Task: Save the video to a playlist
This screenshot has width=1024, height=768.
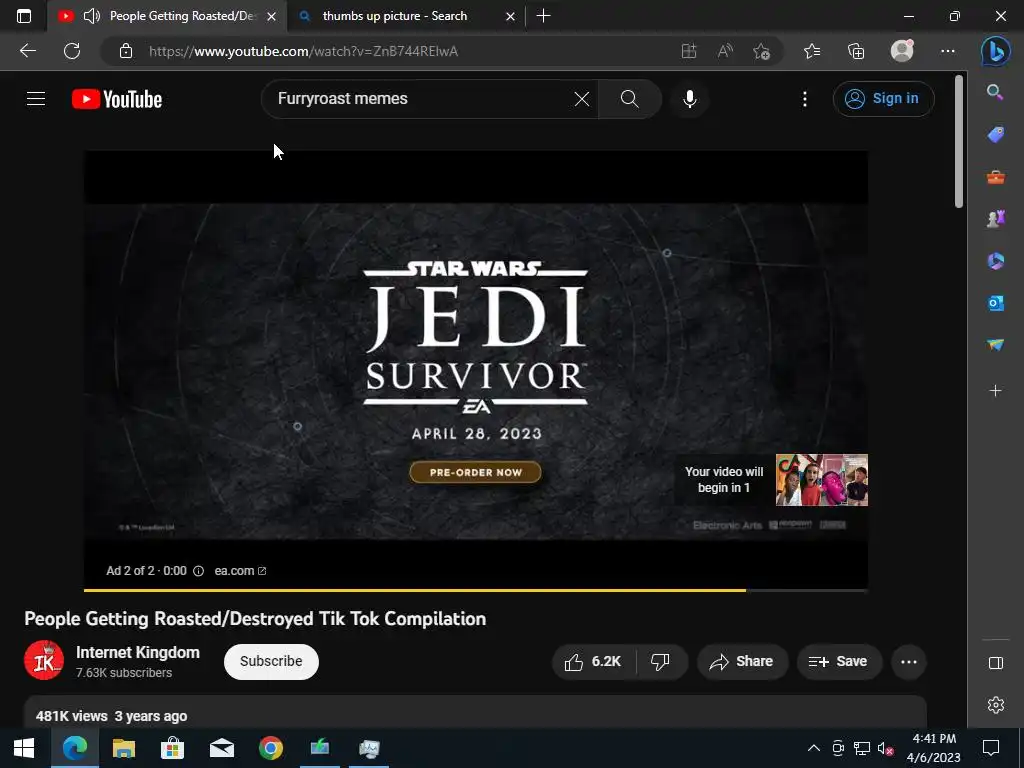Action: coord(839,662)
